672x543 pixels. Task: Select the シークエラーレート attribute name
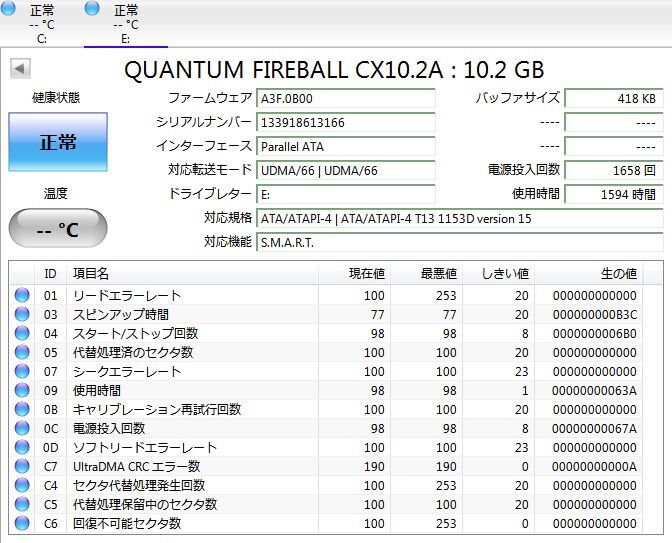(x=127, y=371)
